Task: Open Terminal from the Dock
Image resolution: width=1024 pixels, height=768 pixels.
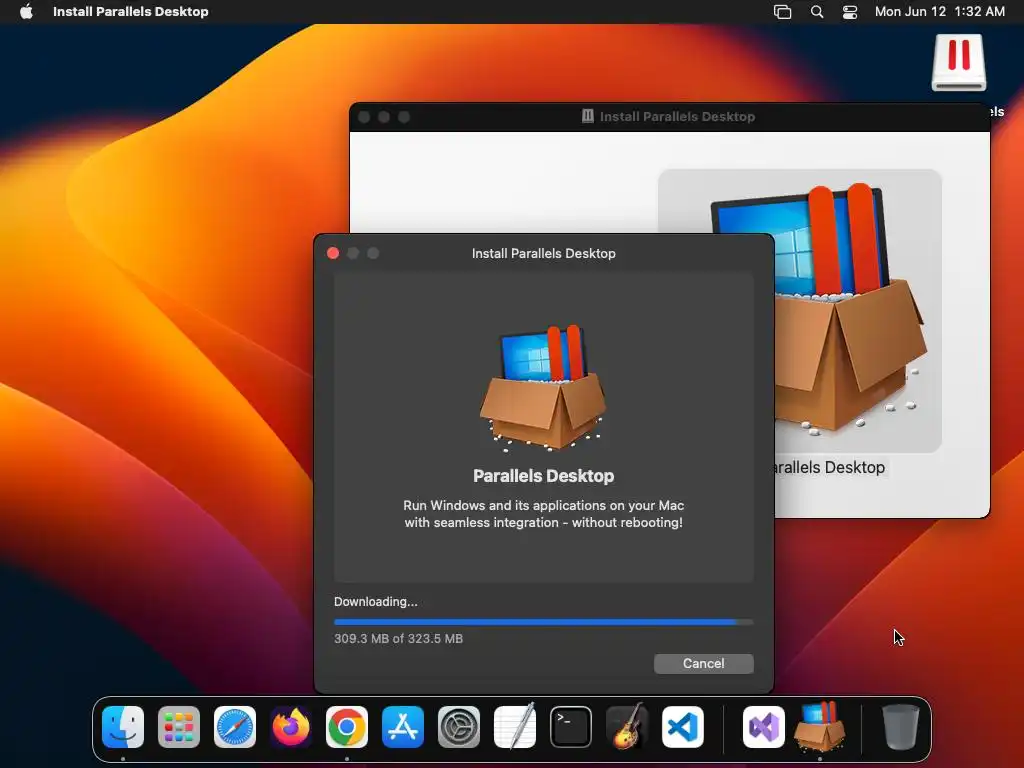Action: [571, 727]
